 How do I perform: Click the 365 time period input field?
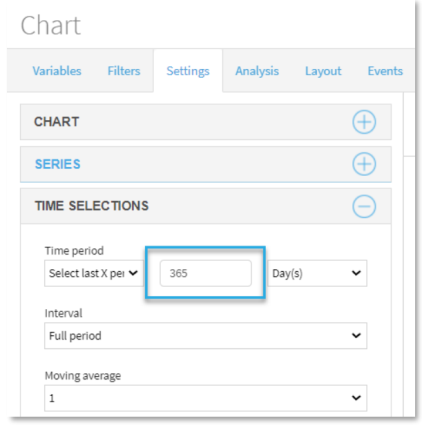pyautogui.click(x=206, y=273)
